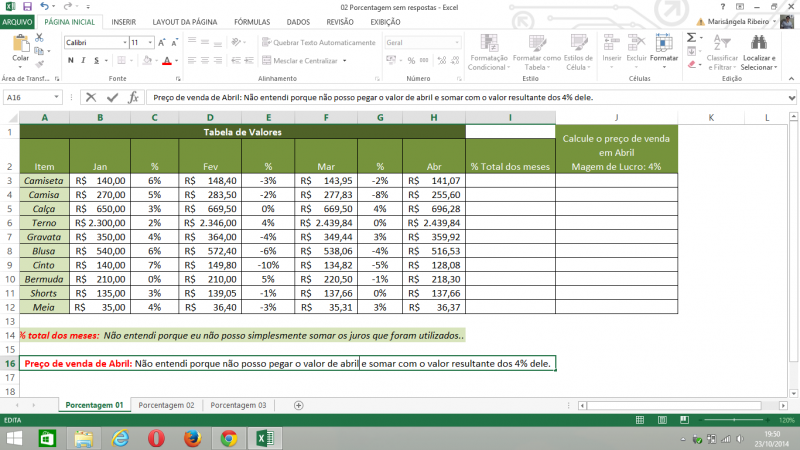The height and width of the screenshot is (450, 800).
Task: Open Formatação Condicional dropdown
Action: pos(488,53)
